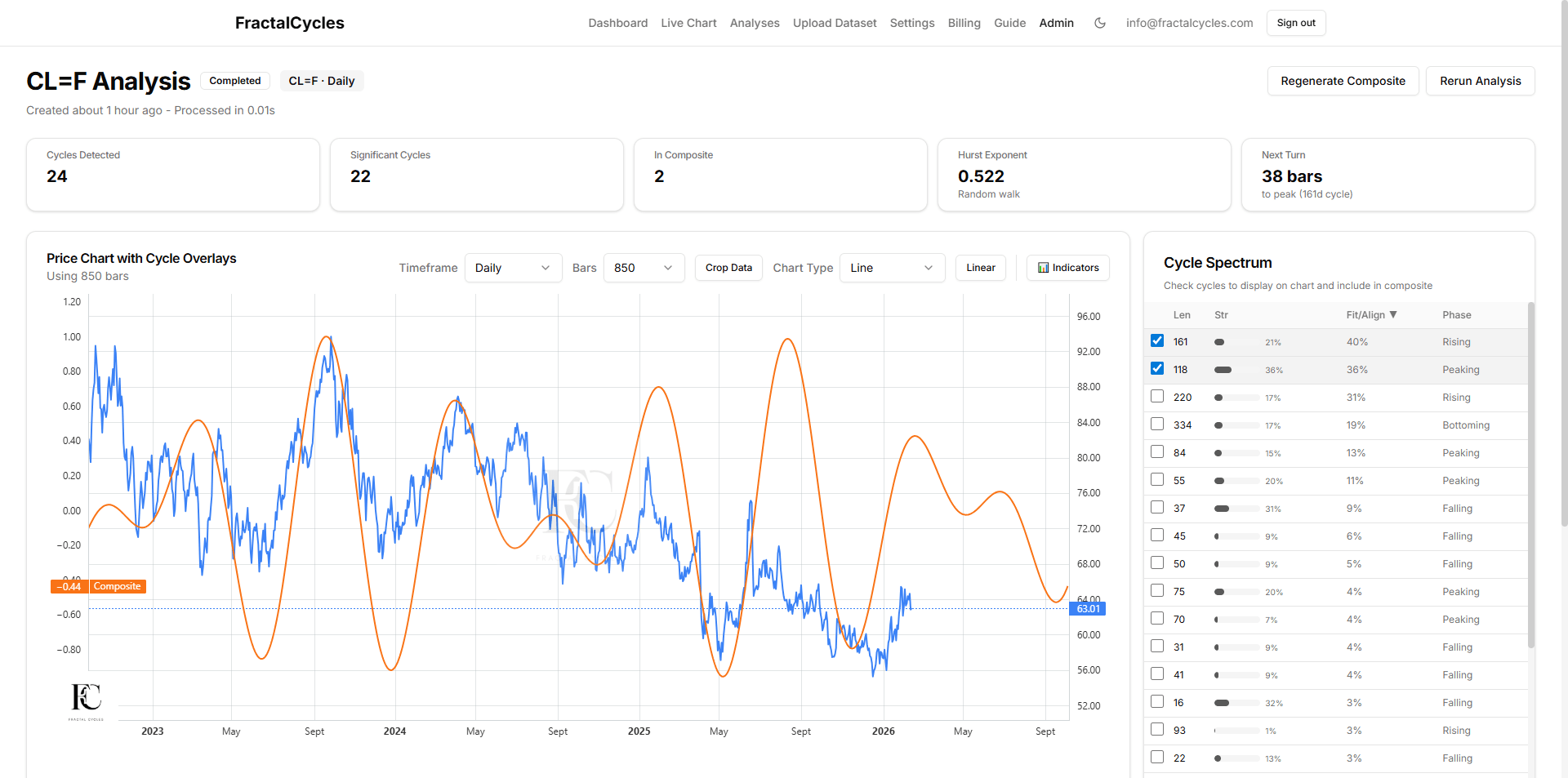Tick the 16 cycle checkbox
Screen dimensions: 1568x778
tap(1157, 702)
